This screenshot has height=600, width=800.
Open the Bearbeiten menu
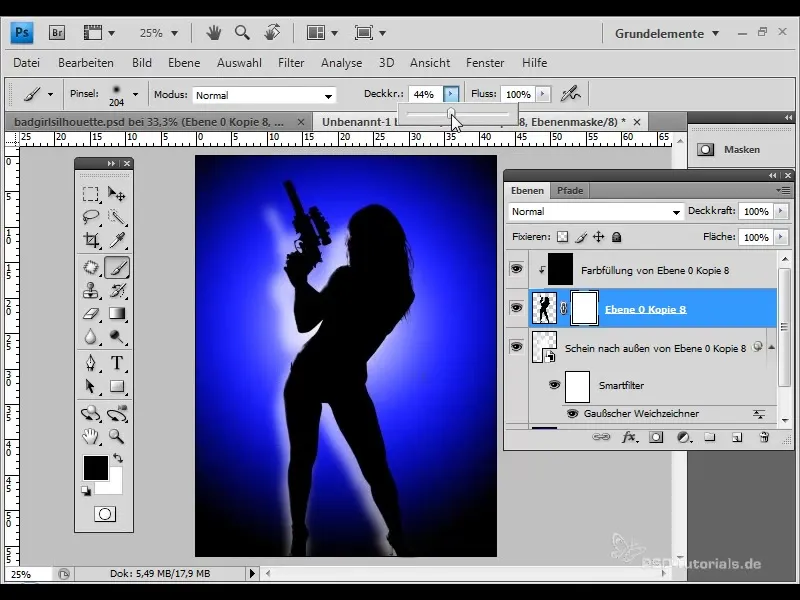coord(86,63)
